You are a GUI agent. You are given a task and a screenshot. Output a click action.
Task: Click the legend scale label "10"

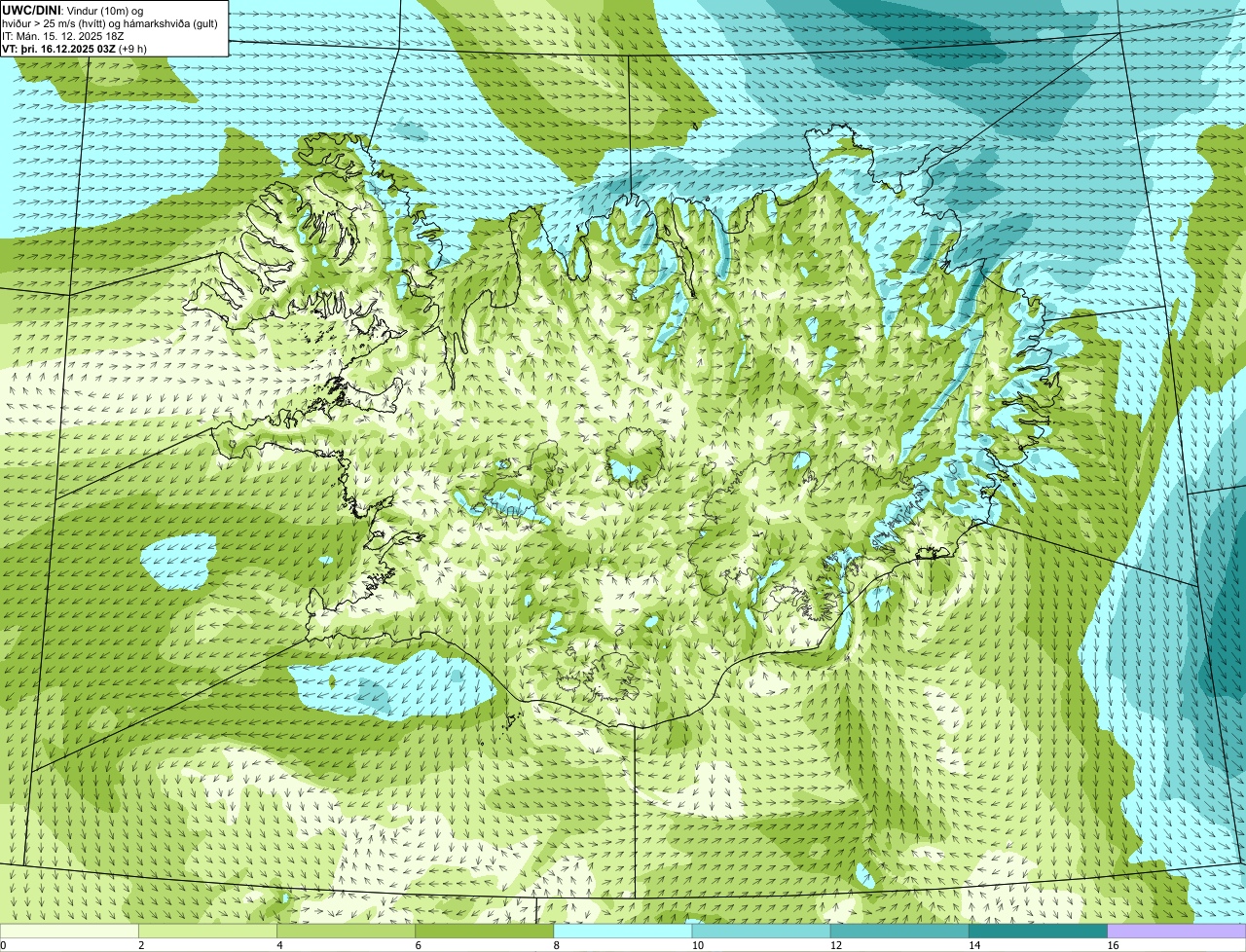point(697,945)
